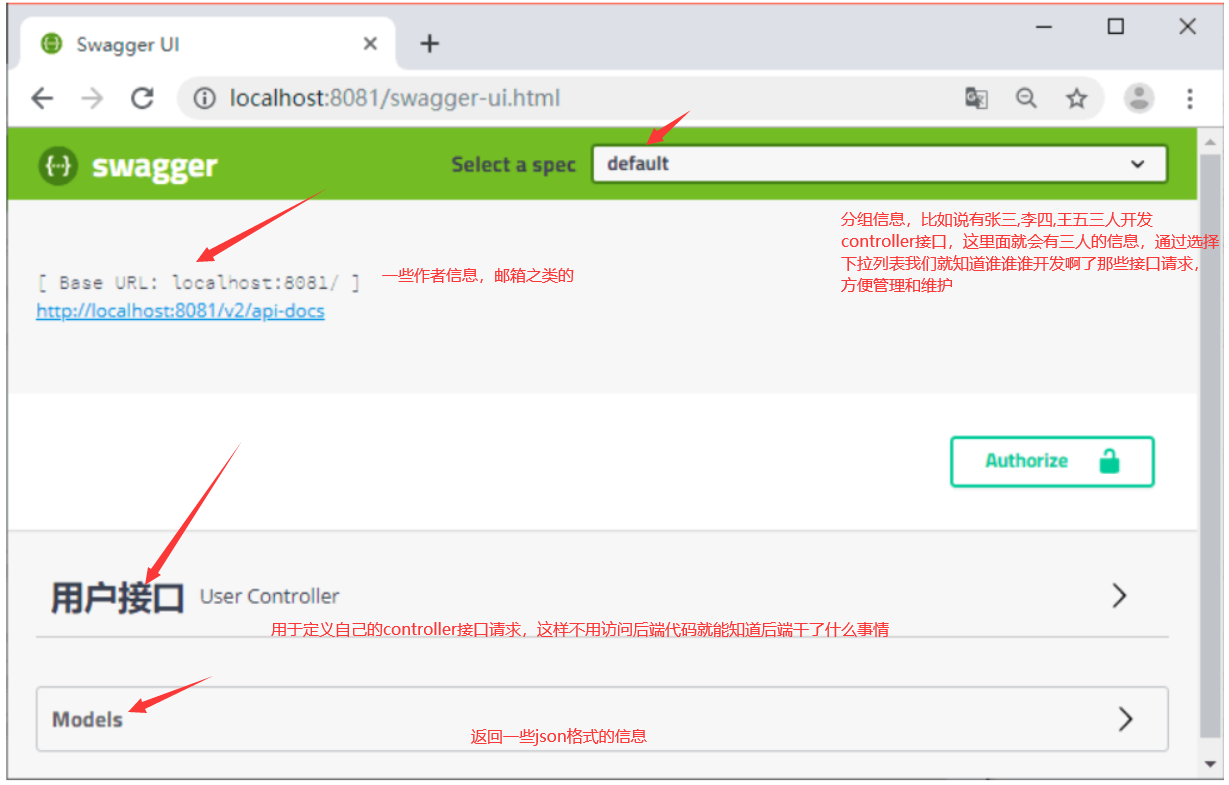This screenshot has height=785, width=1229.
Task: Bookmark this page with the star icon
Action: (x=1076, y=98)
